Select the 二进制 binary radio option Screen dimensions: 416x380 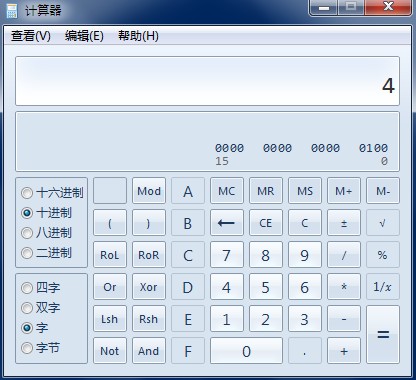(x=46, y=253)
